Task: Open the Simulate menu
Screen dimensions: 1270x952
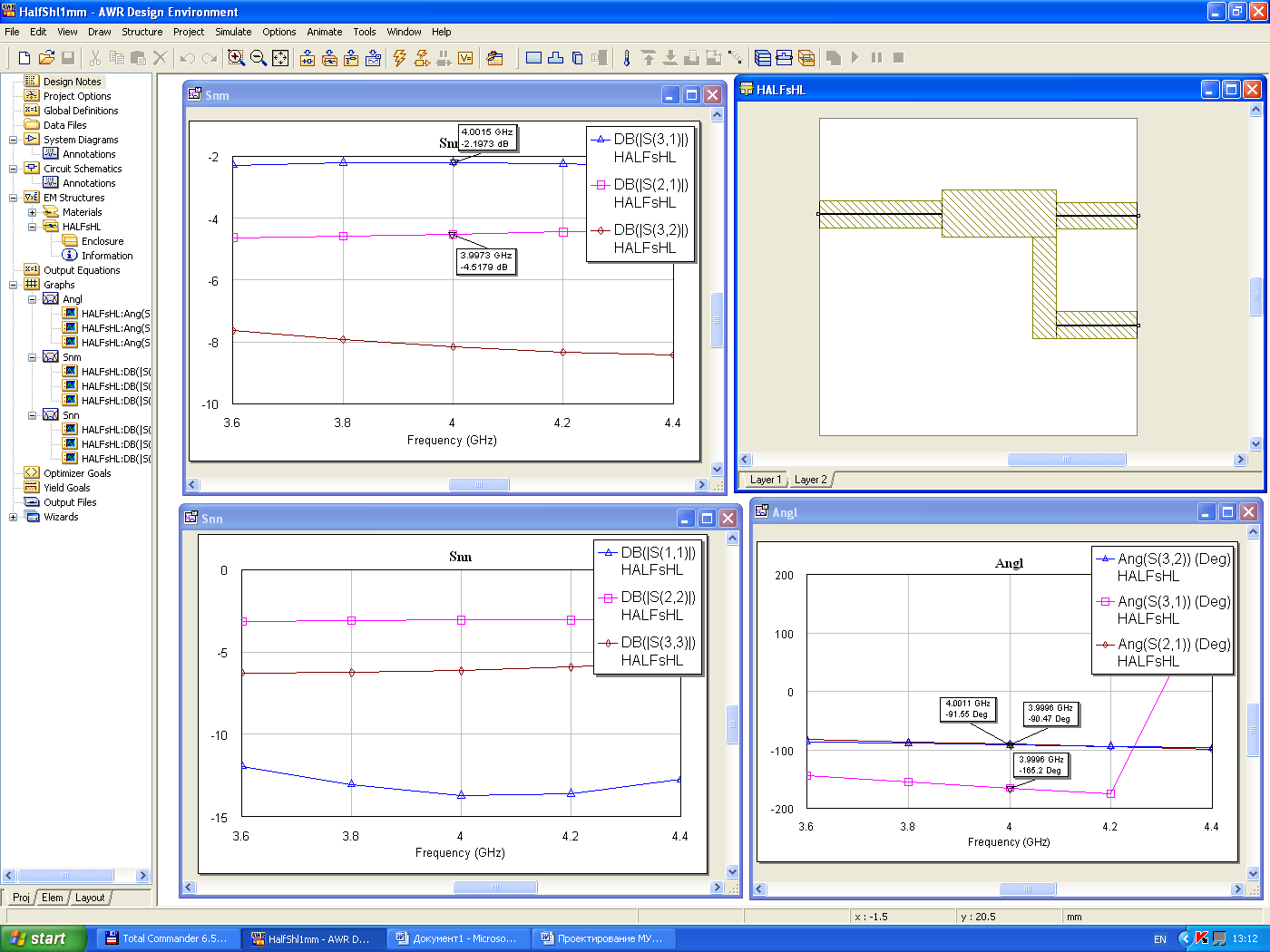Action: pyautogui.click(x=233, y=32)
